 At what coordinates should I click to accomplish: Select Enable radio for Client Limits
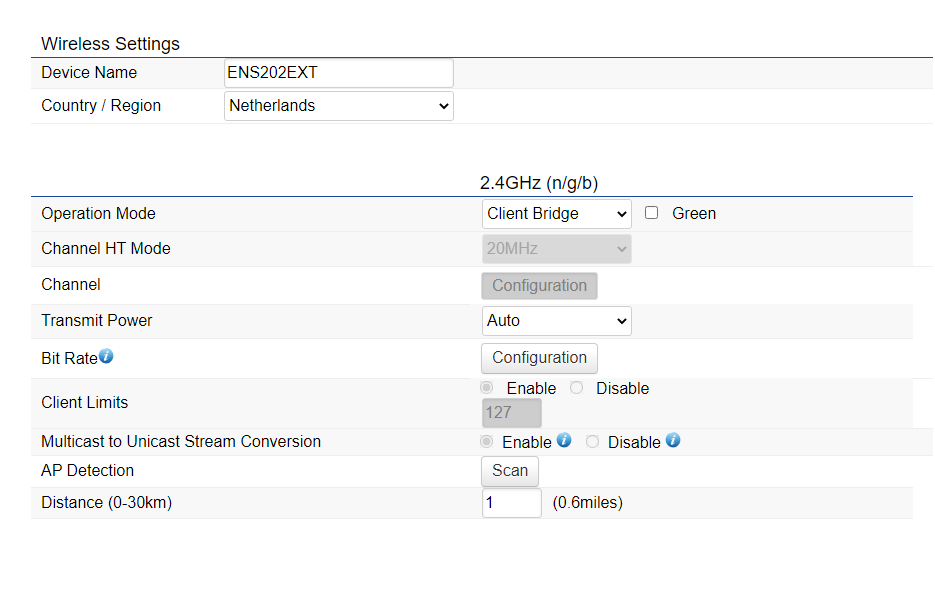(487, 388)
